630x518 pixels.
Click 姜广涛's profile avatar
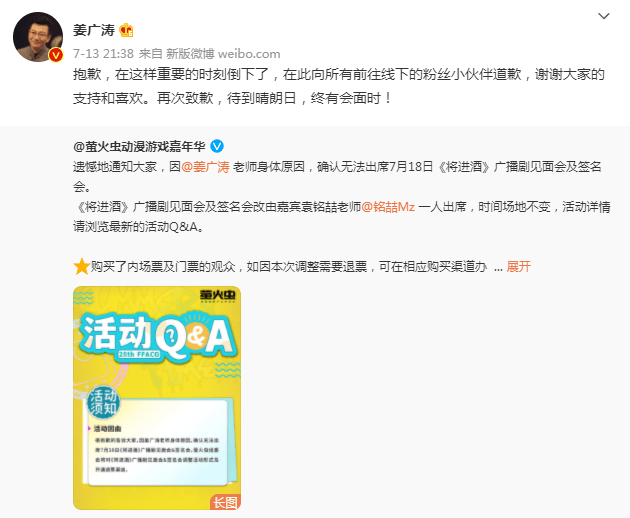point(38,37)
